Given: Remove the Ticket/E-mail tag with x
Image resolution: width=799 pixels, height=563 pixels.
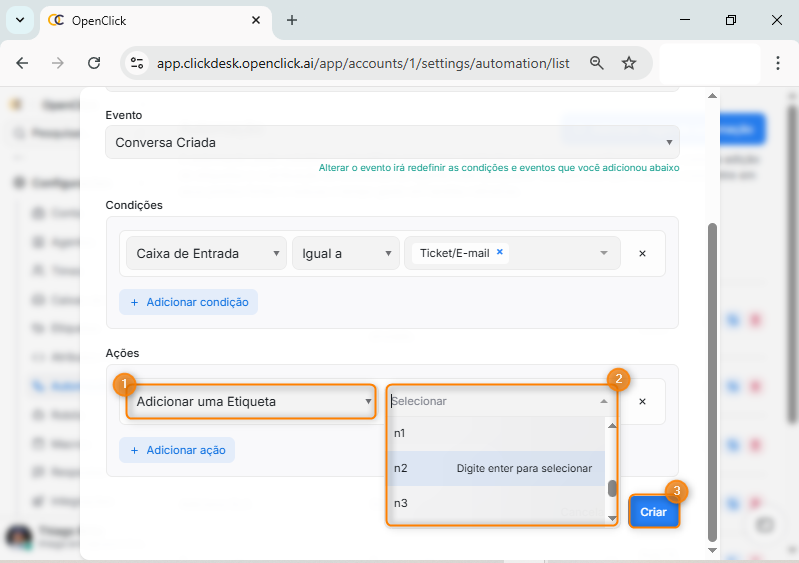Looking at the screenshot, I should point(500,253).
